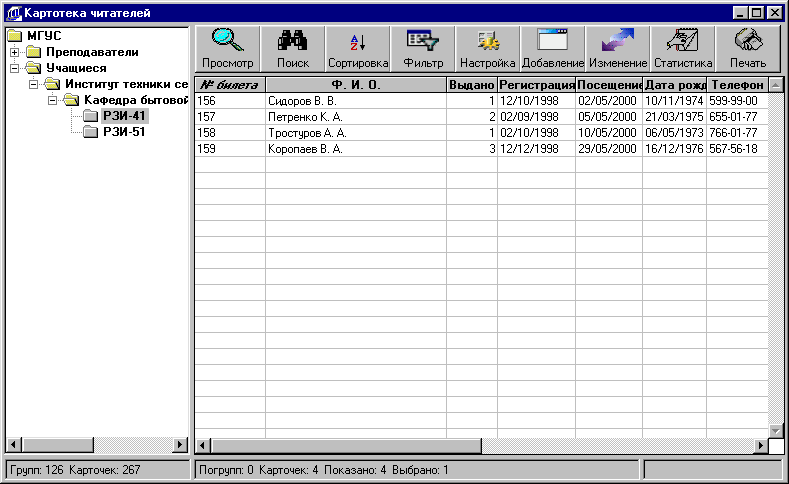Collapse the Кафедра бытовой branch
The image size is (789, 484).
tap(52, 100)
